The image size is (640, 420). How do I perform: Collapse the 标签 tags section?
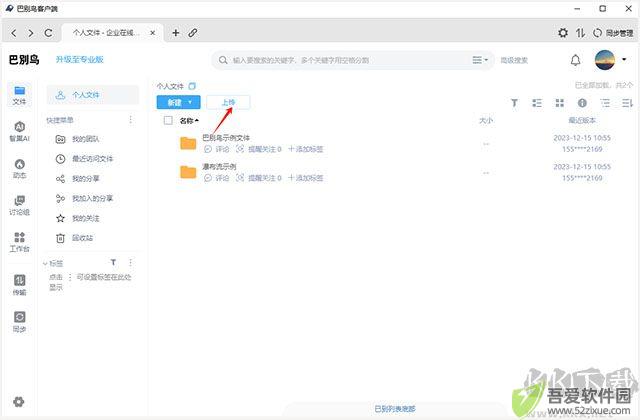point(45,264)
